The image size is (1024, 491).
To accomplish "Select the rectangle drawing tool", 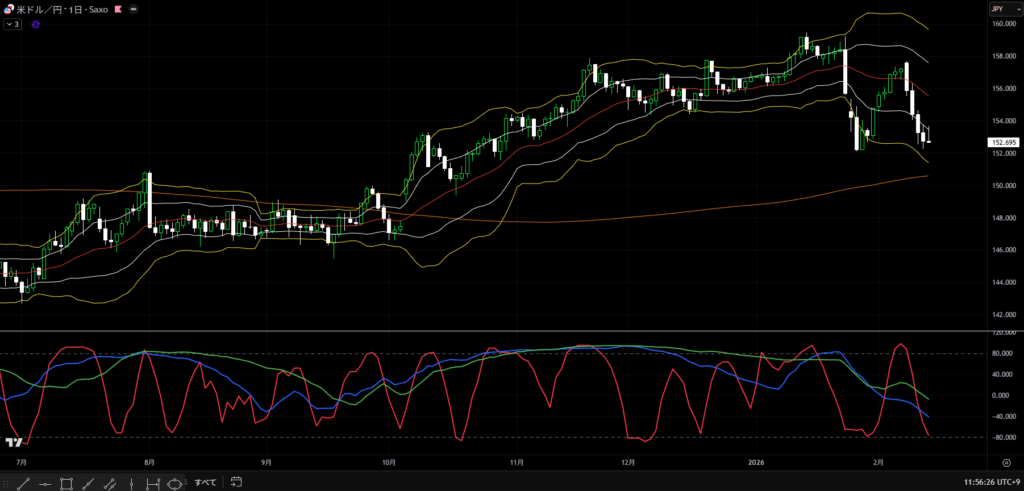I will click(66, 483).
